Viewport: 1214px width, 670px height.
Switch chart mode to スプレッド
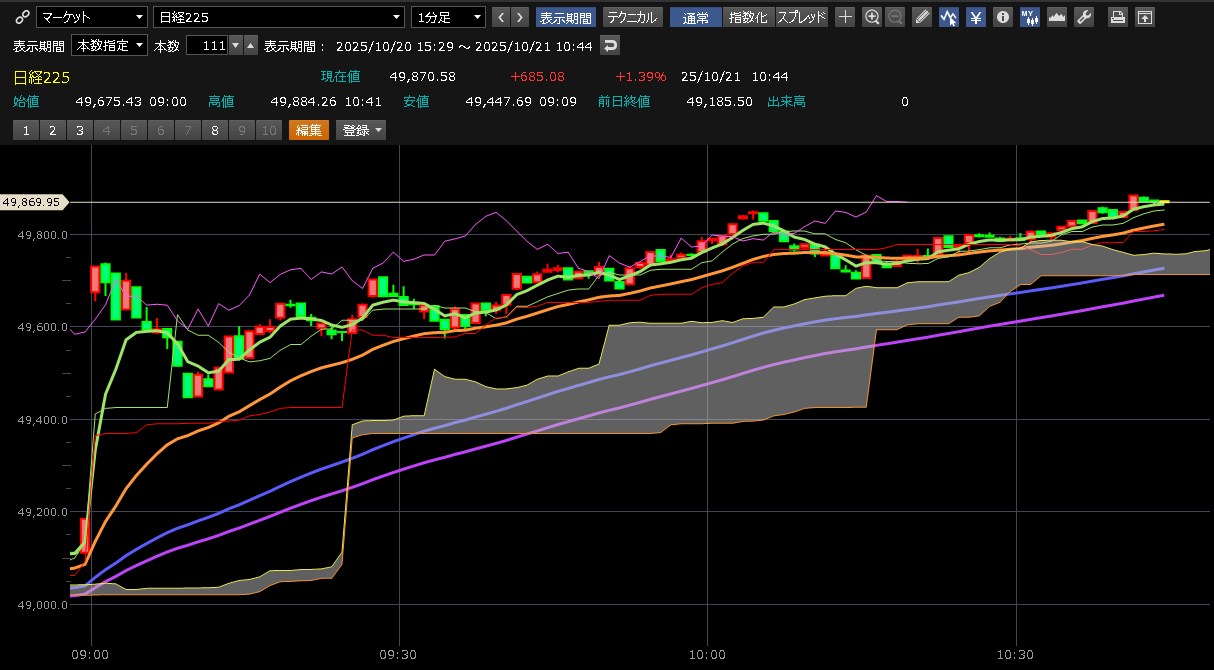[x=802, y=17]
